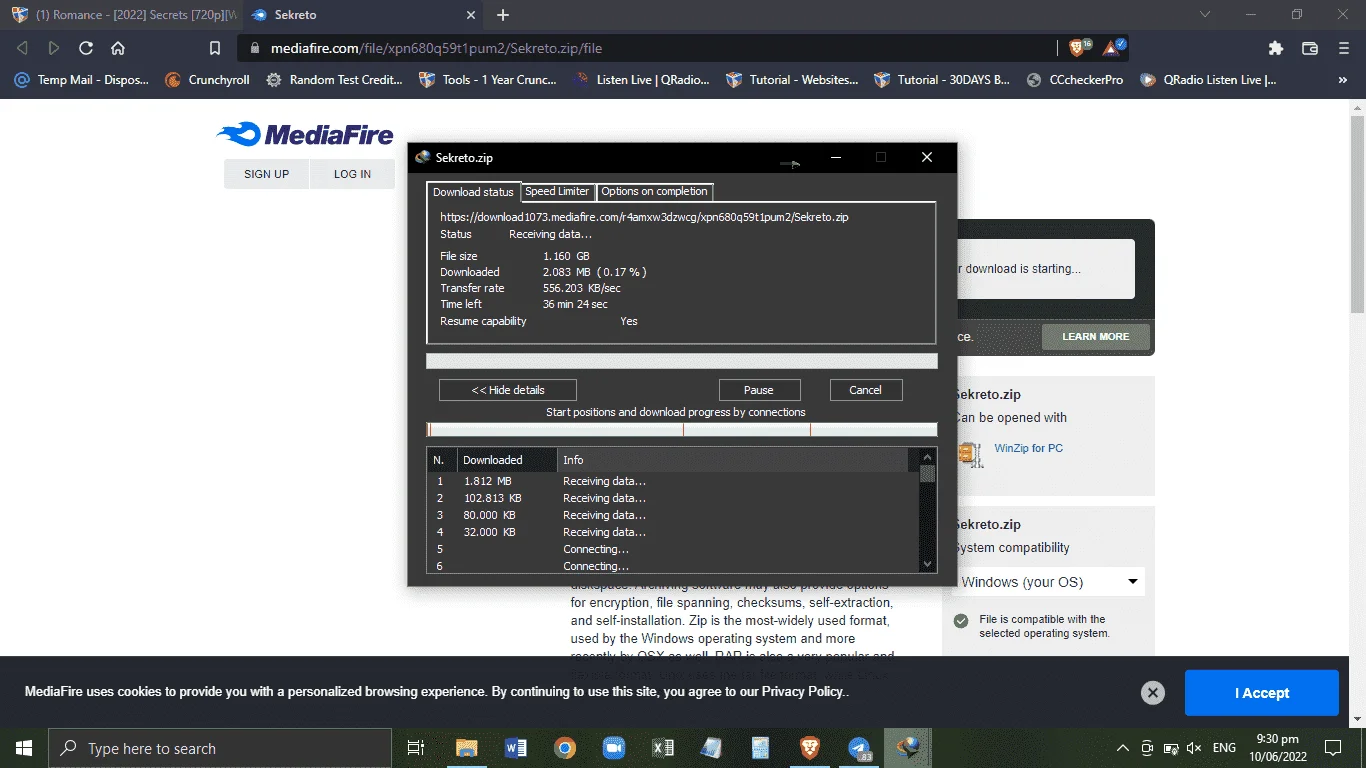Bookmark this page with the bookmark icon

pos(215,48)
